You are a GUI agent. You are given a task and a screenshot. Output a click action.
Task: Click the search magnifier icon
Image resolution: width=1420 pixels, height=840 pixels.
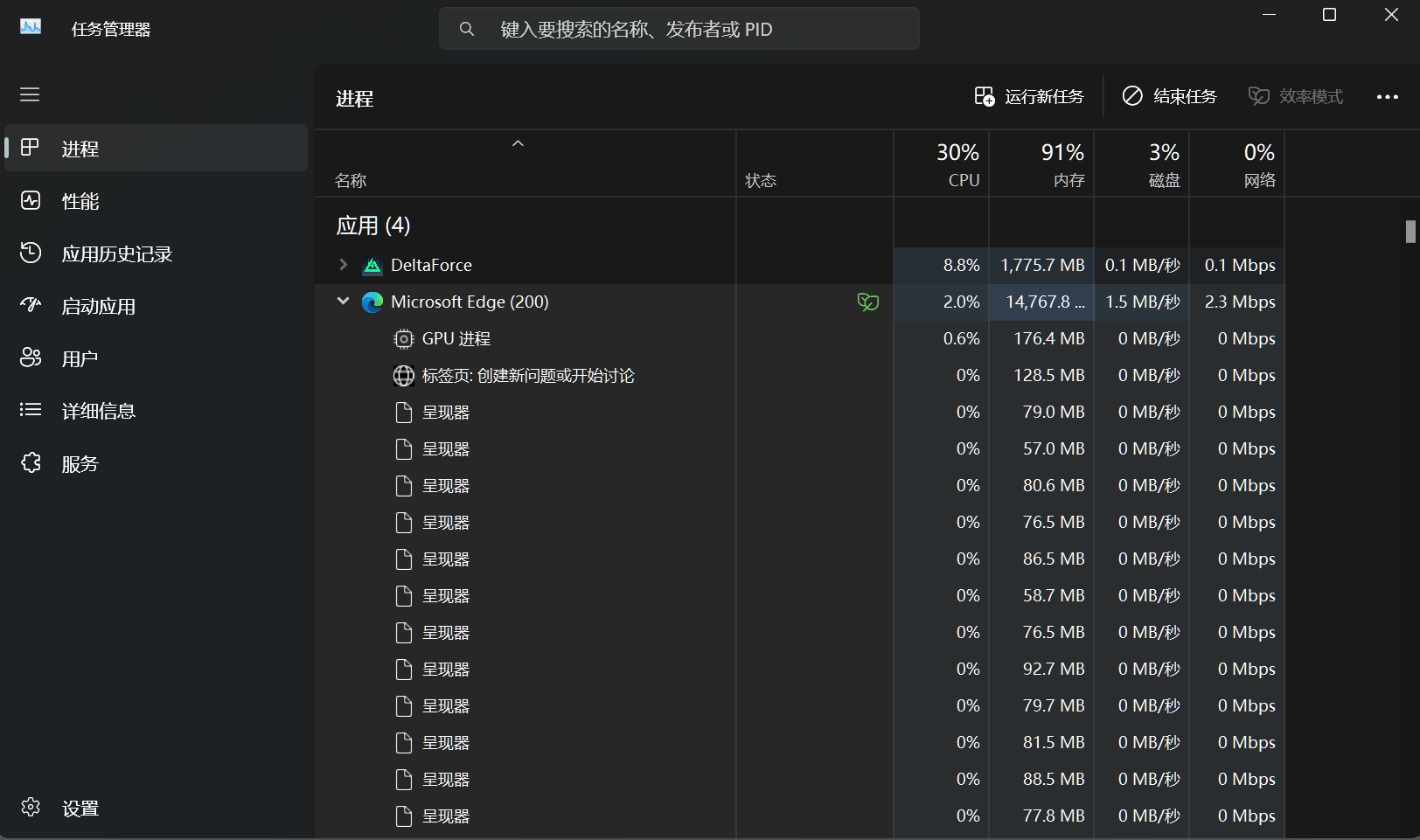click(467, 29)
